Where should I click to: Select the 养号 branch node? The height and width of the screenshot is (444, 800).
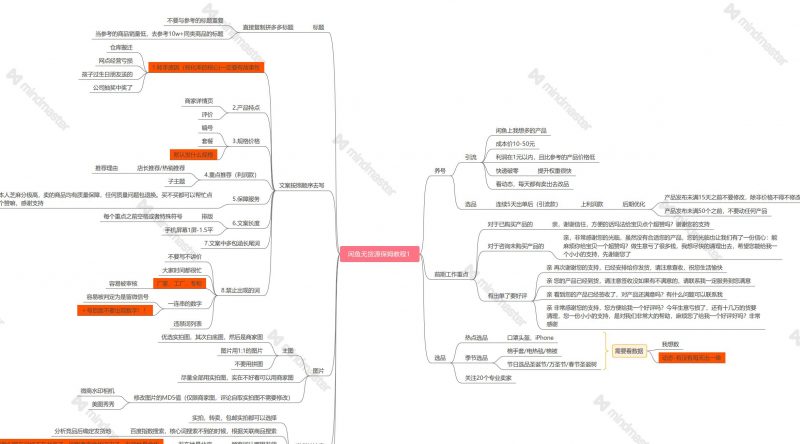pyautogui.click(x=440, y=171)
